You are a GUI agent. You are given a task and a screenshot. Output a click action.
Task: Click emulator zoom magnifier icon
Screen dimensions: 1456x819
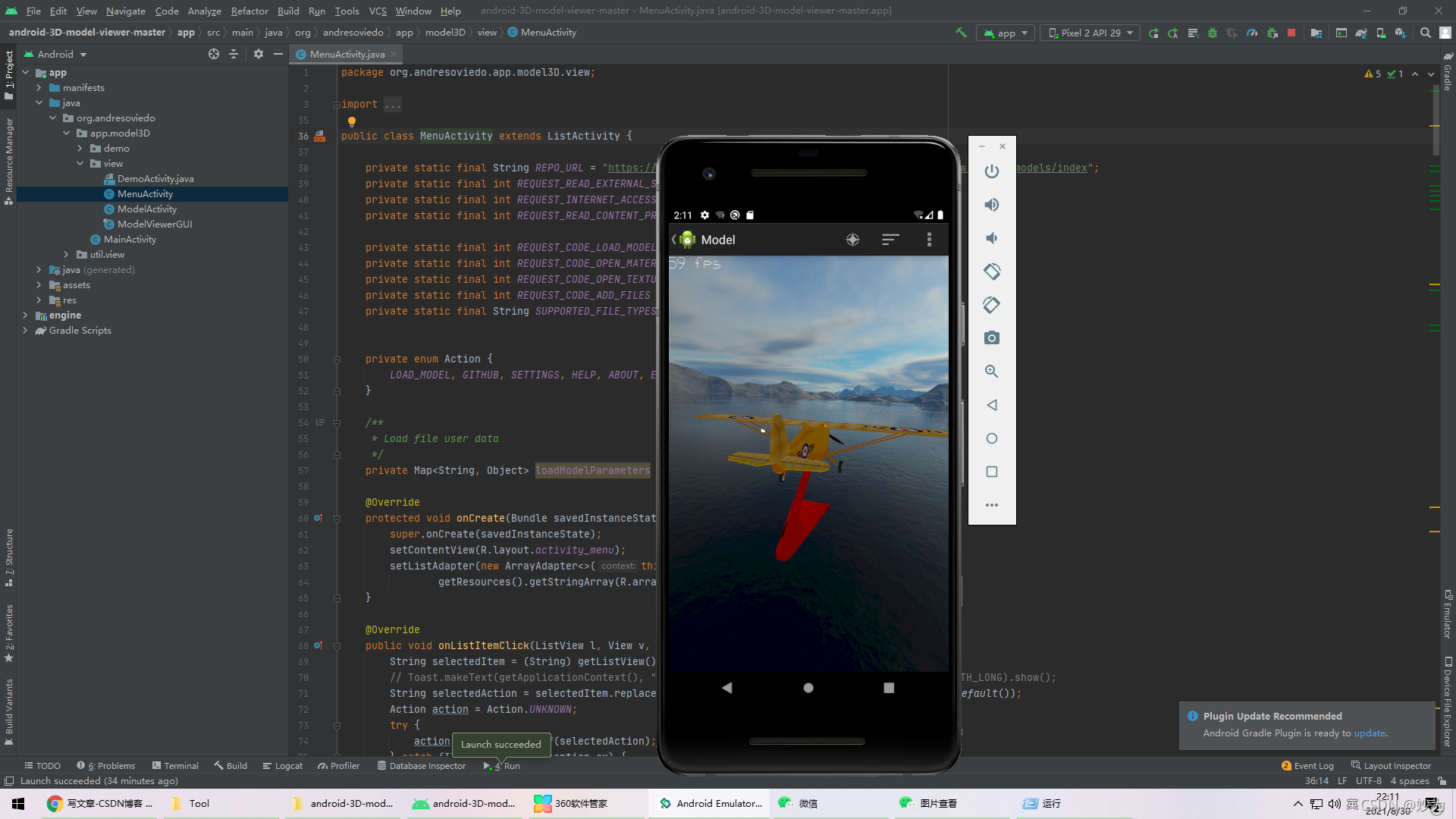pos(992,372)
